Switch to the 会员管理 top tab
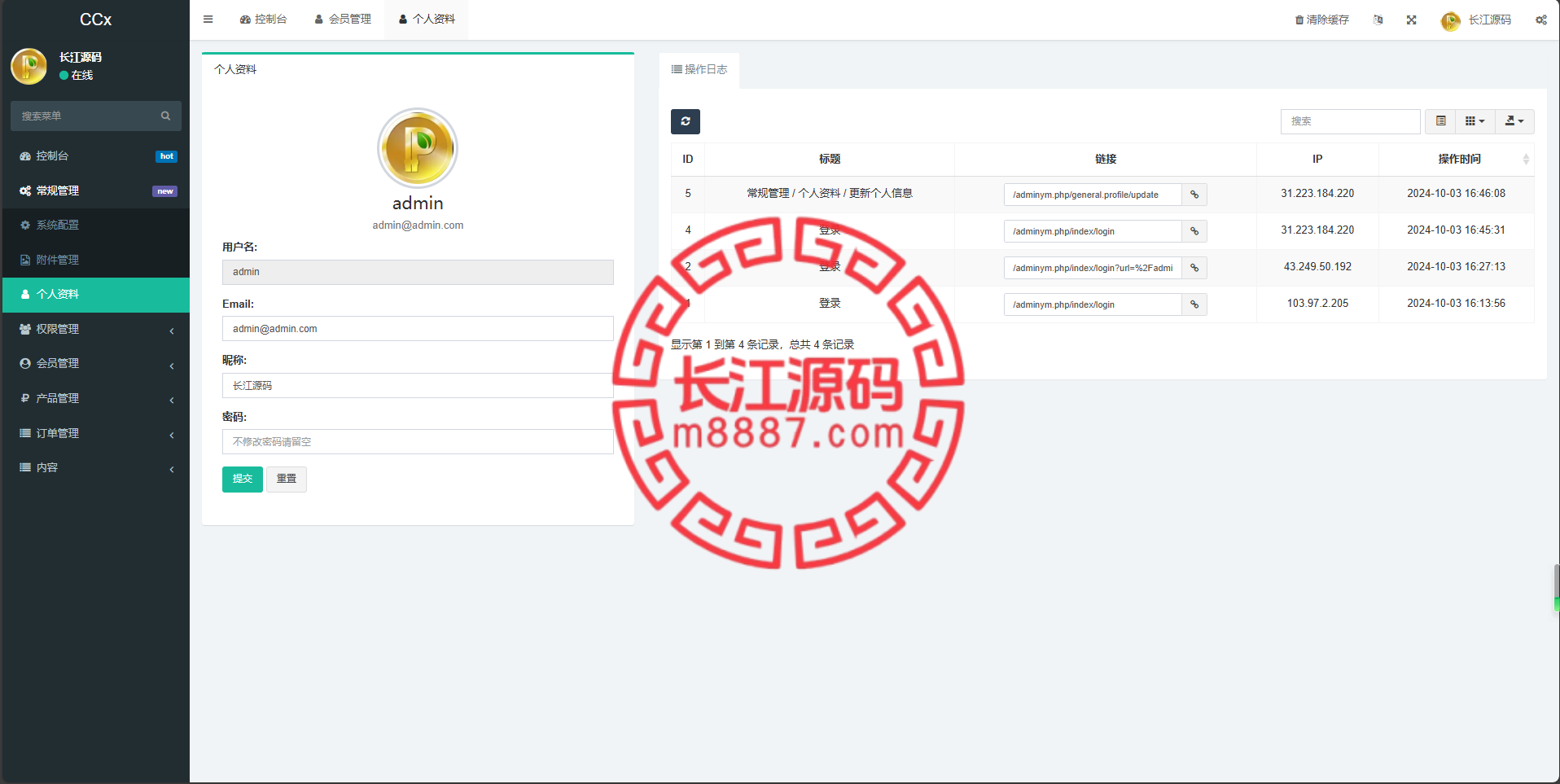 tap(343, 19)
